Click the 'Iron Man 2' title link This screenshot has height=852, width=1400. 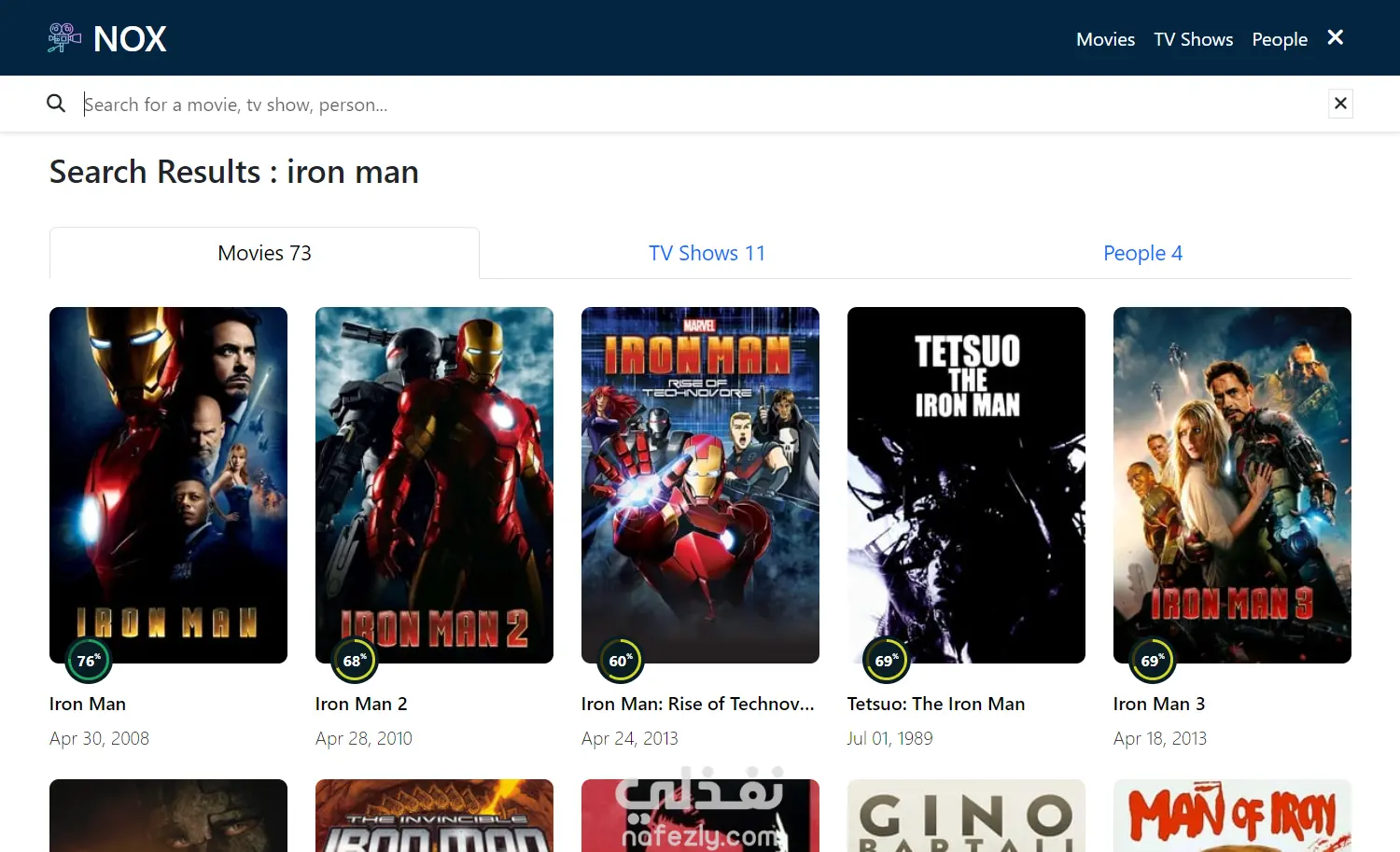click(x=361, y=704)
